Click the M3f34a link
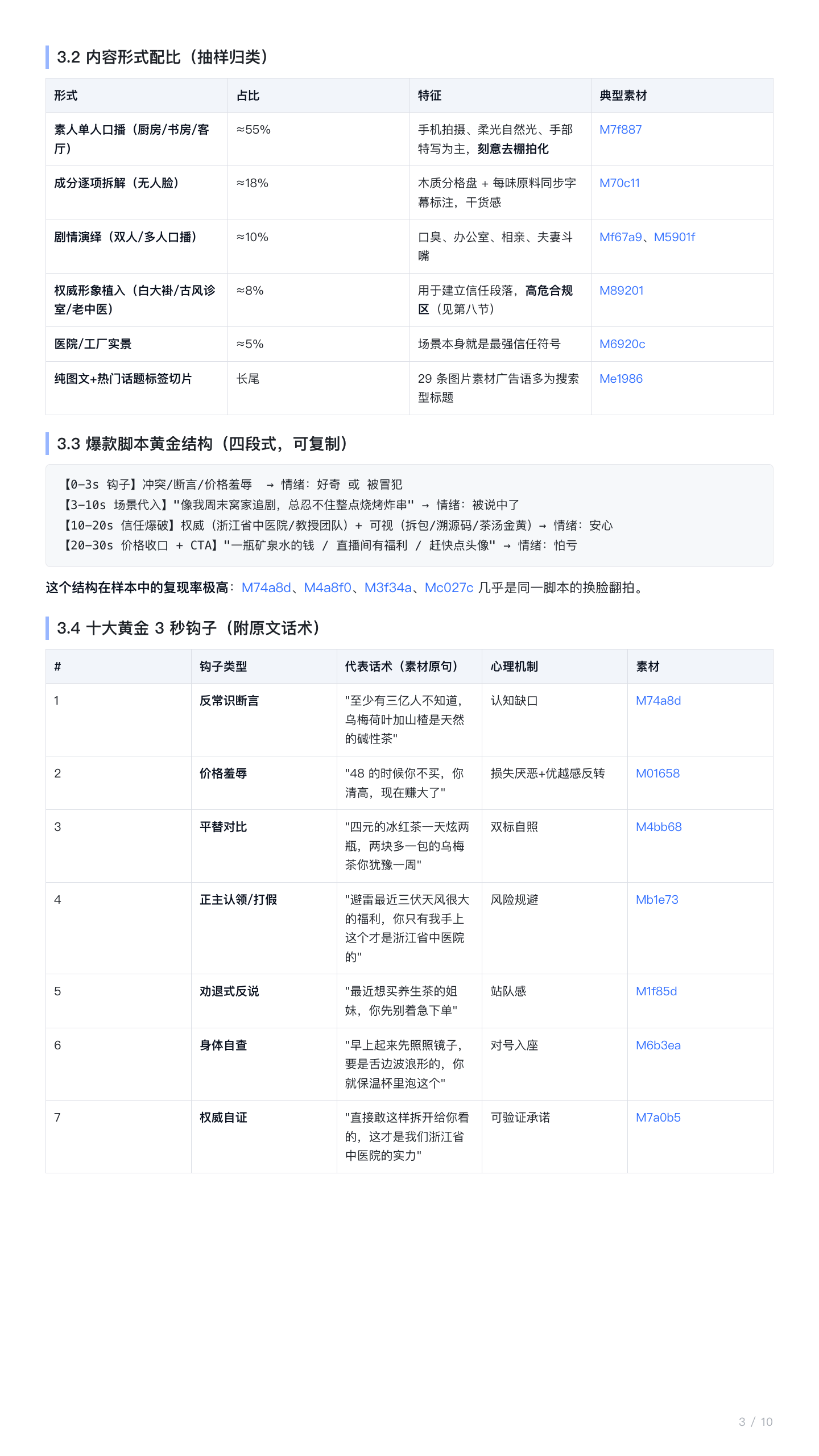This screenshot has width=819, height=1456. click(x=388, y=588)
